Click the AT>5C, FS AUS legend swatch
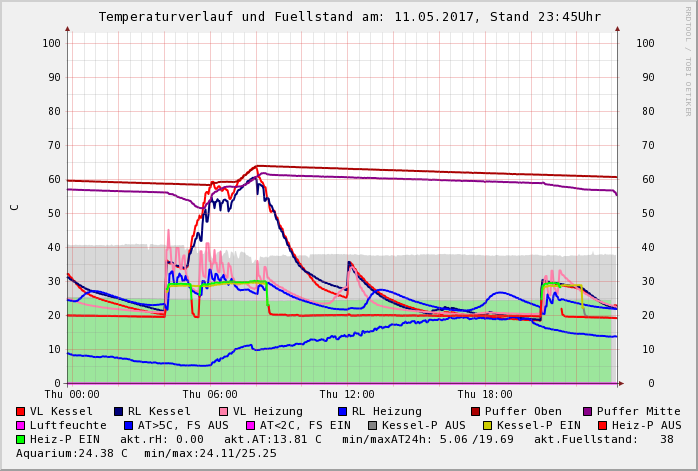This screenshot has width=698, height=471. pos(128,425)
